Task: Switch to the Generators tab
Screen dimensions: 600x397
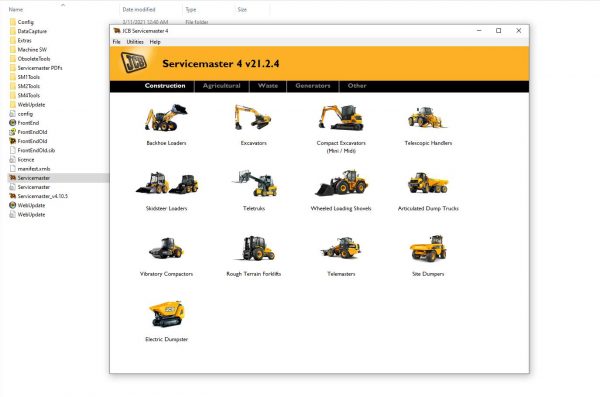Action: (x=313, y=86)
